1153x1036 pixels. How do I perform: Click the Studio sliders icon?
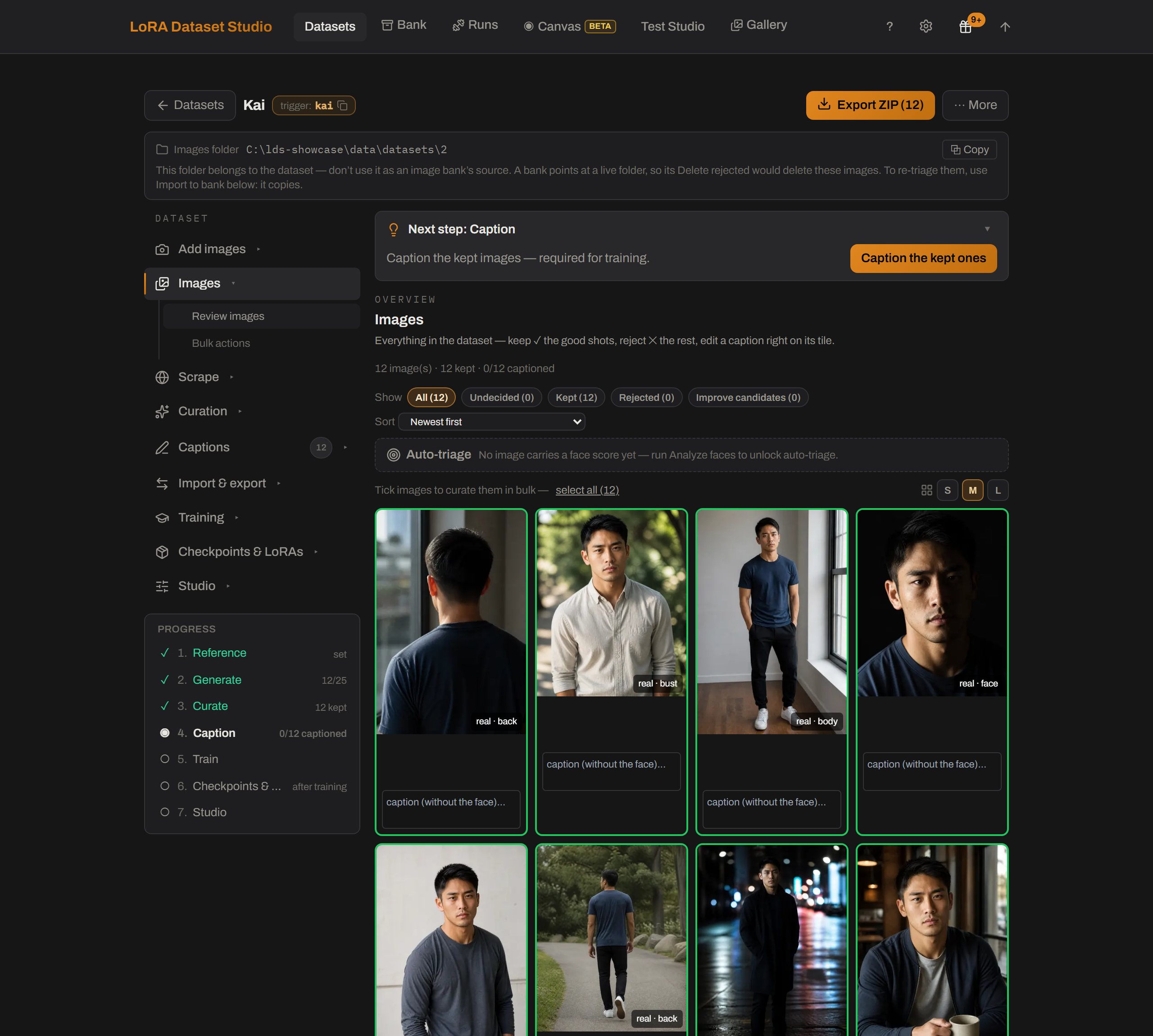point(162,586)
